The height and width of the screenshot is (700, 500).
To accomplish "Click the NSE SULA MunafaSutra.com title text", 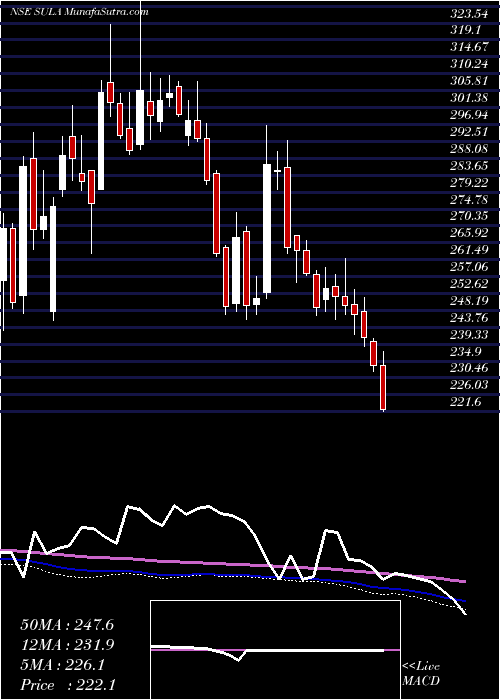I will [79, 12].
